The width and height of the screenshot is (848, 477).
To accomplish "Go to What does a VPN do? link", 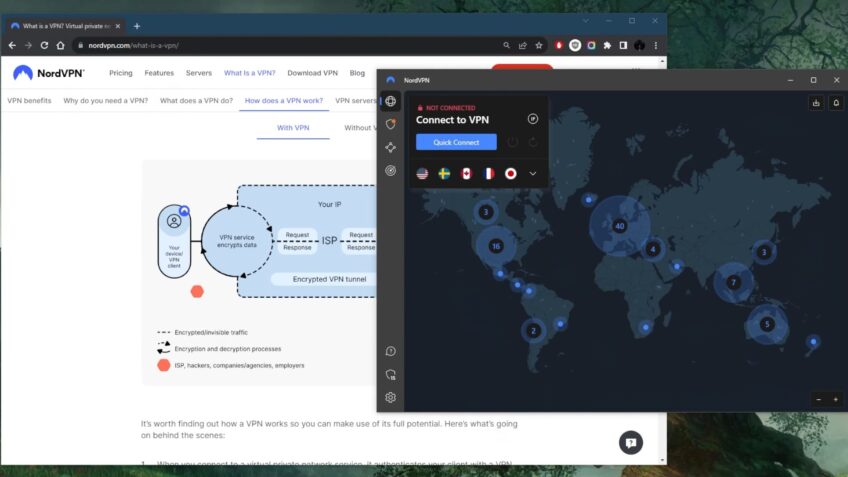I will [196, 101].
